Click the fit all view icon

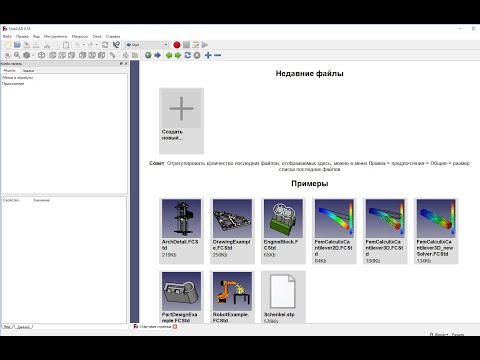(8, 55)
